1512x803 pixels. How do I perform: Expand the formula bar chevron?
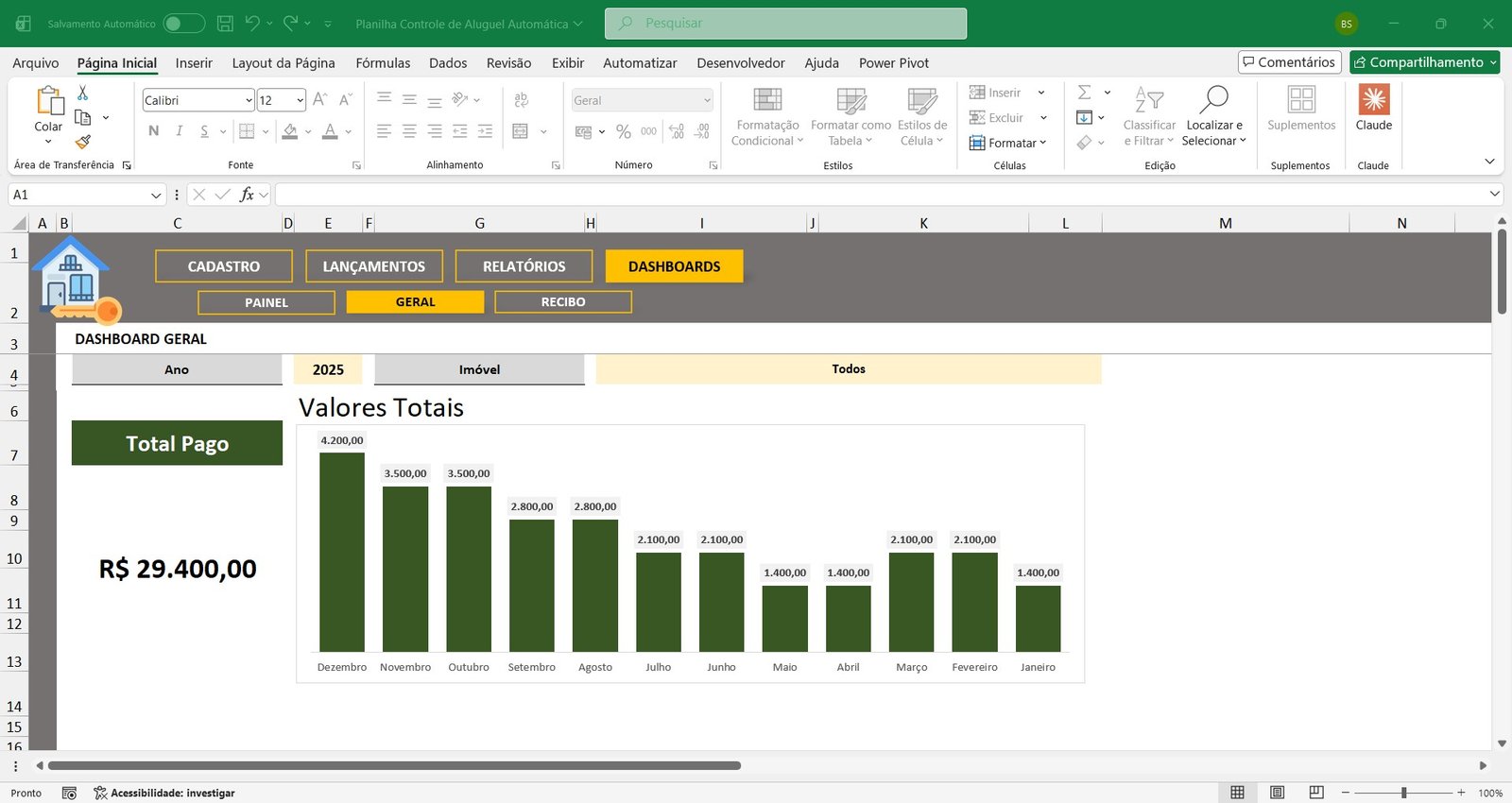(x=1494, y=194)
